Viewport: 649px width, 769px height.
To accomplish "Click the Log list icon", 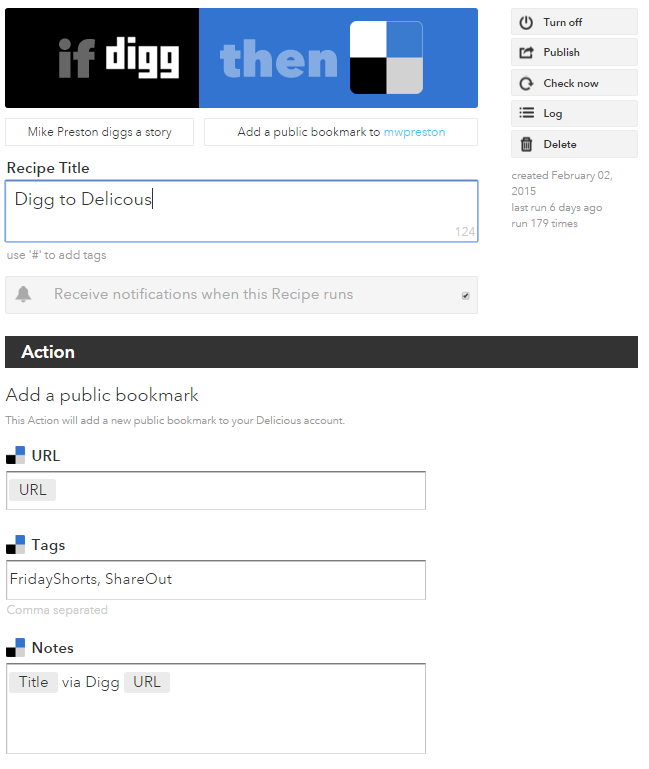I will (526, 113).
